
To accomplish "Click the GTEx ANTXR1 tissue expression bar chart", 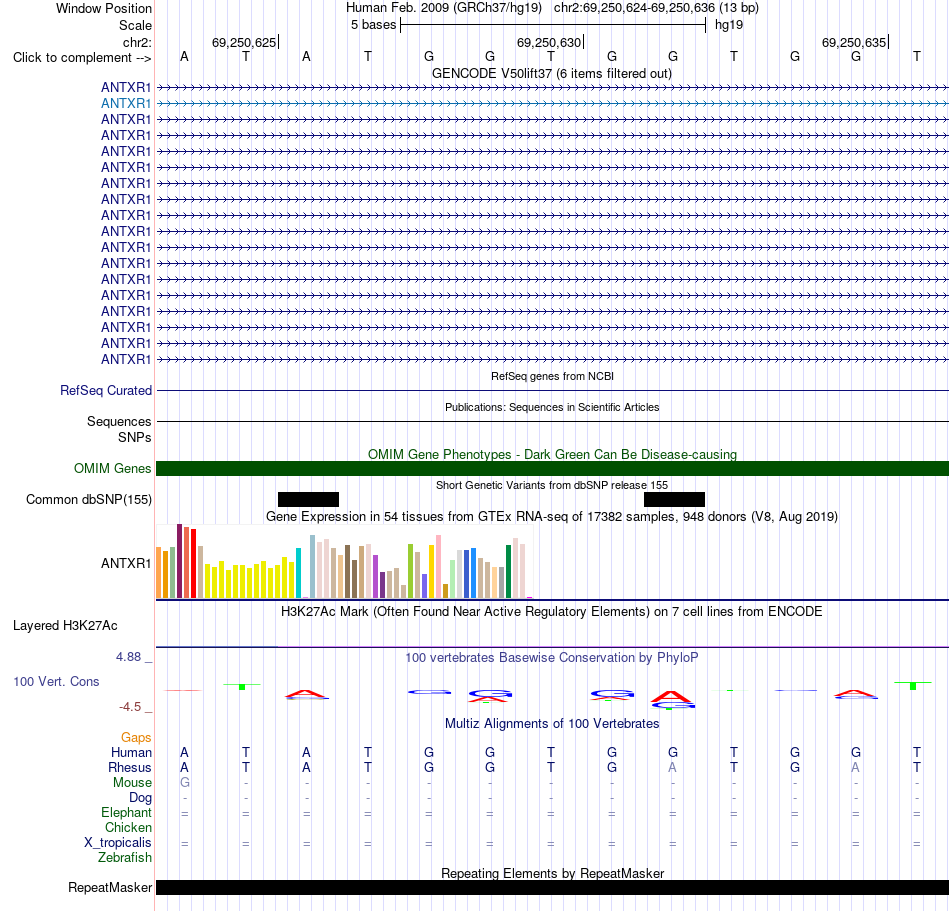I will (x=344, y=562).
